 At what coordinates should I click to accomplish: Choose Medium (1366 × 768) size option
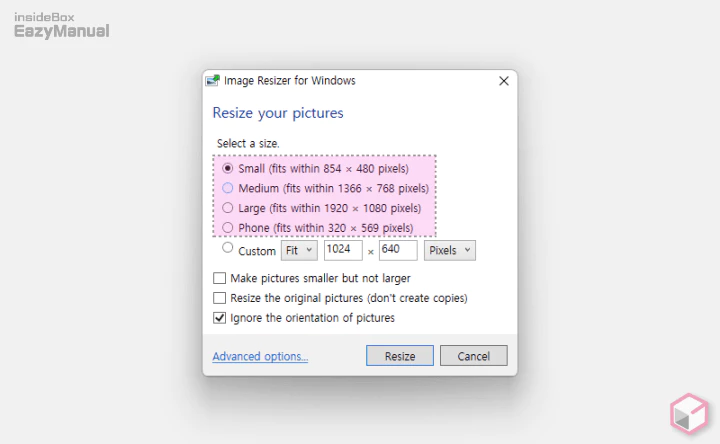coord(228,188)
